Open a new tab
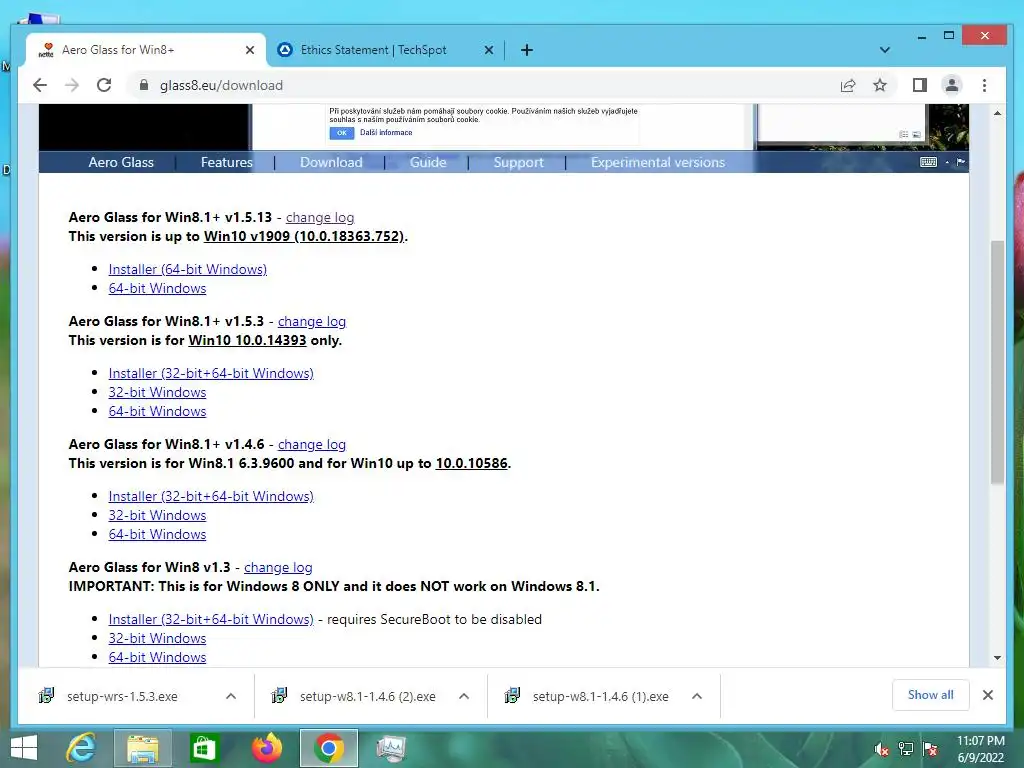The width and height of the screenshot is (1024, 768). (x=526, y=50)
